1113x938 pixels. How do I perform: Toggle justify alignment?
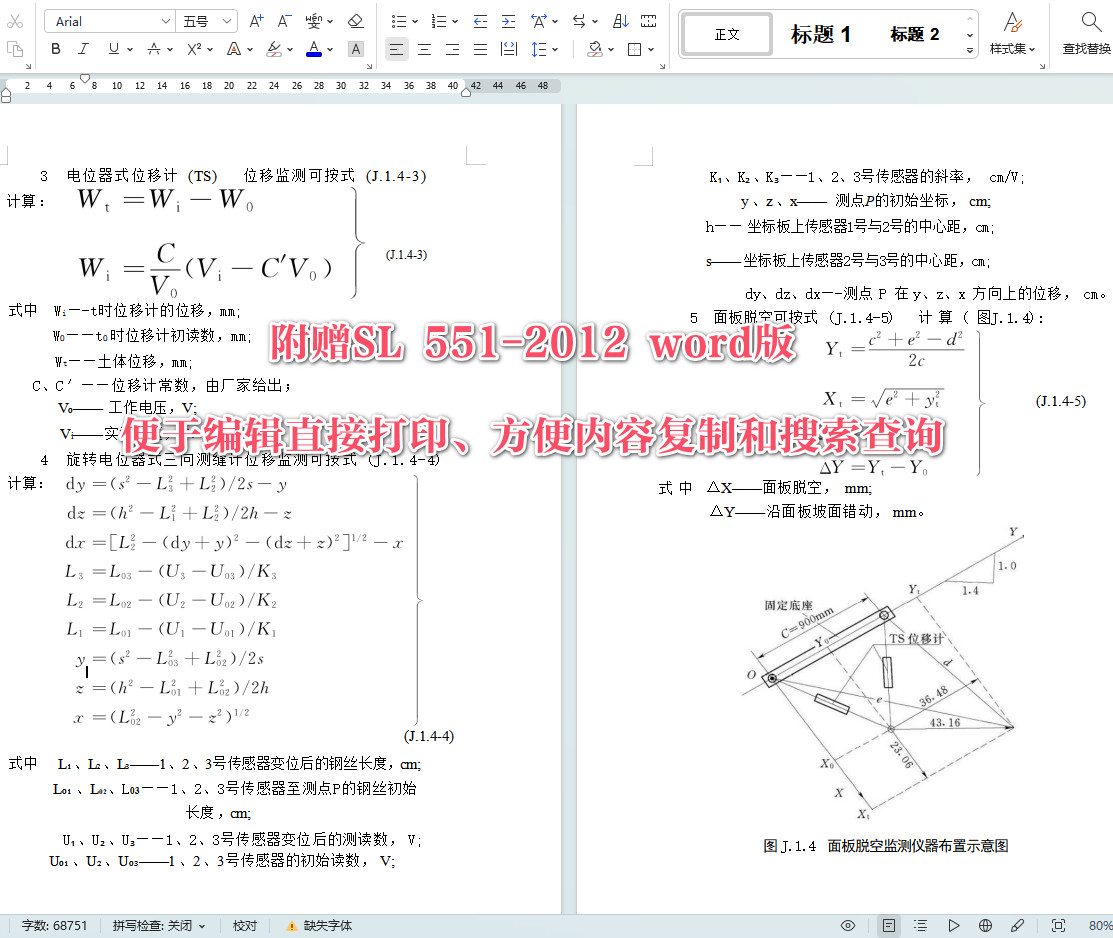[480, 49]
